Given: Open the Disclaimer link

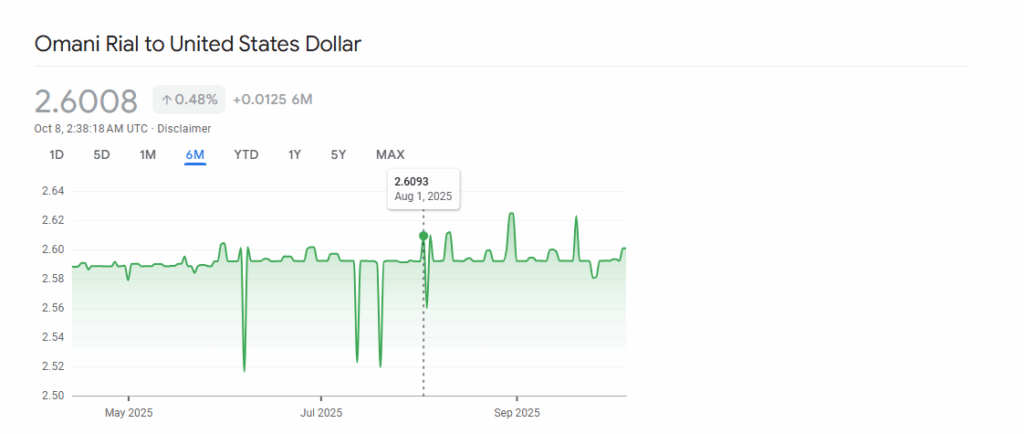Looking at the screenshot, I should pos(184,128).
